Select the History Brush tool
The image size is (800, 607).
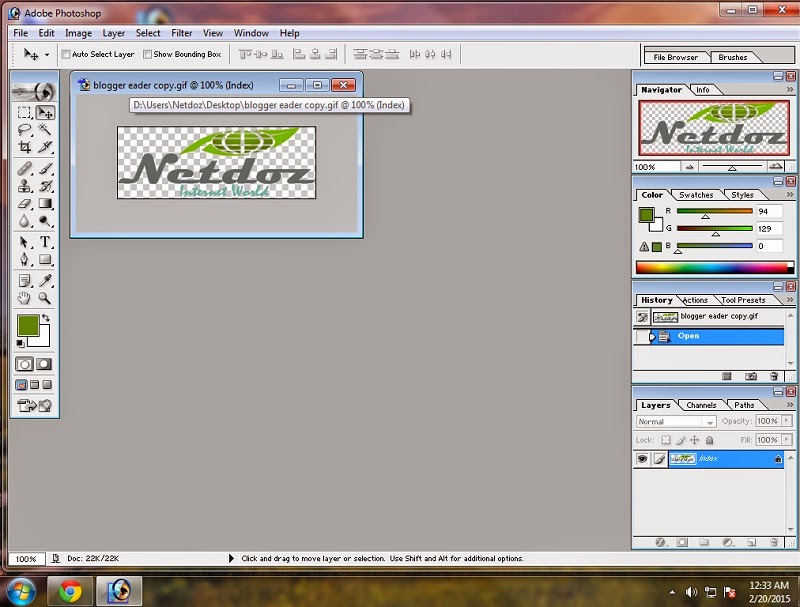pos(45,186)
